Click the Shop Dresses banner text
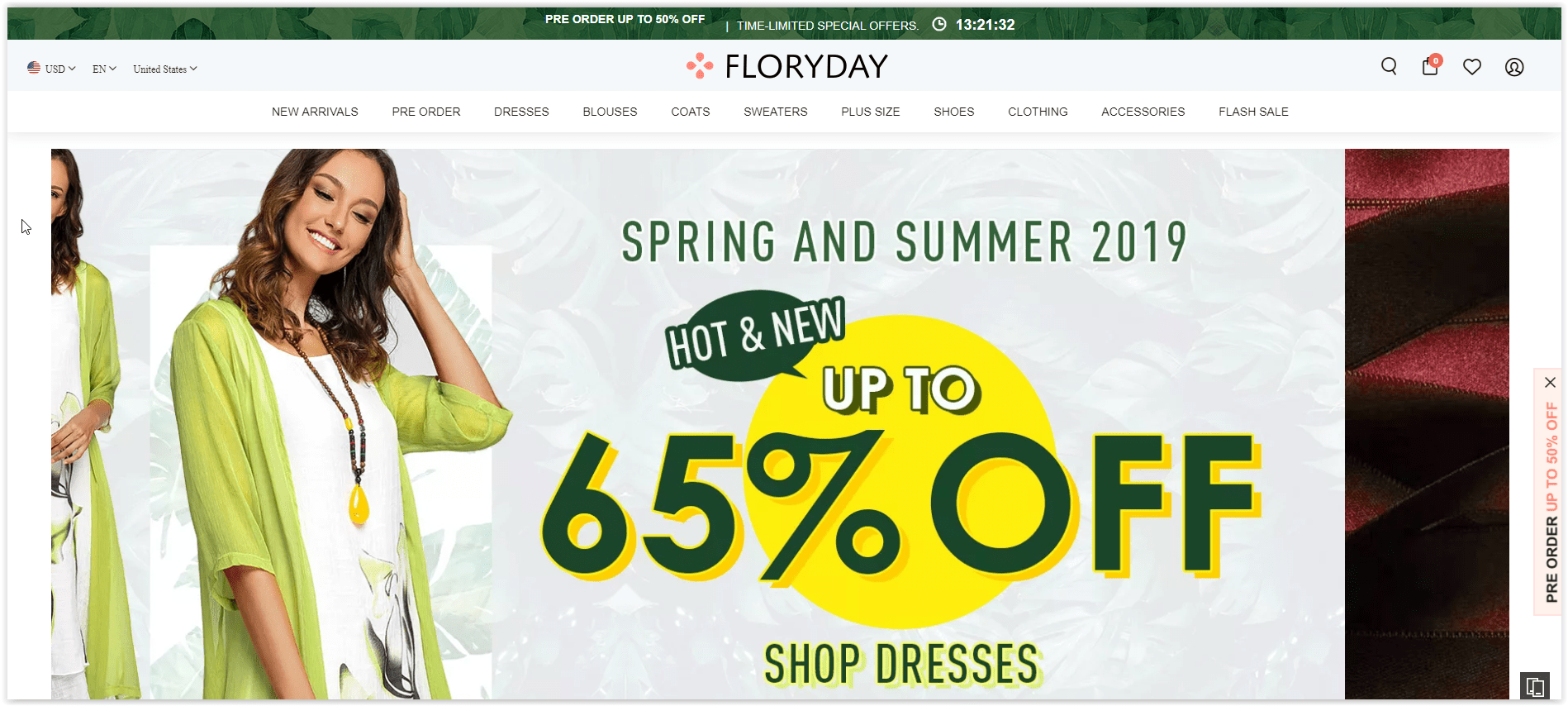This screenshot has width=1568, height=706. click(x=900, y=664)
